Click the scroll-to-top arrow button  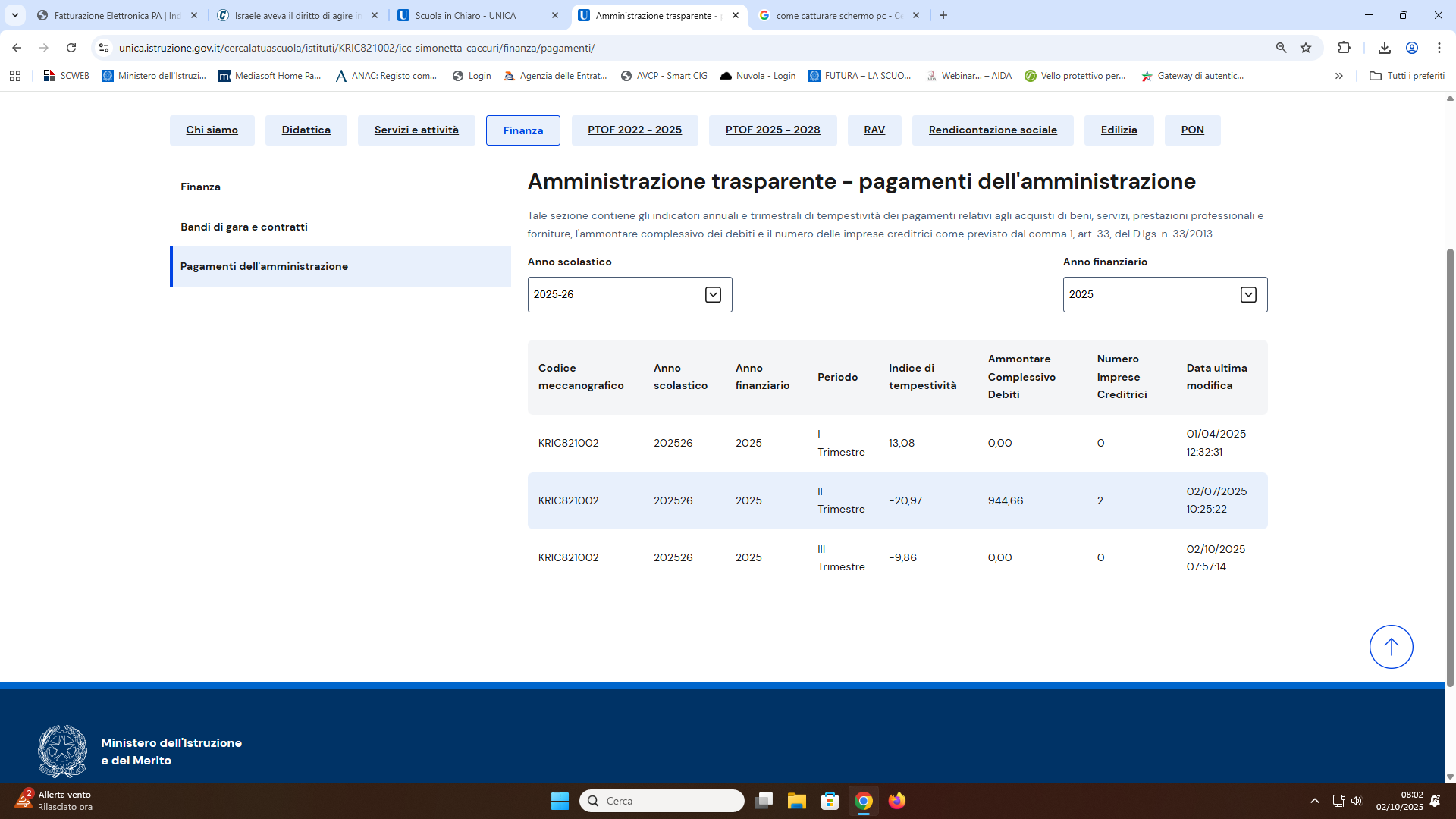tap(1391, 647)
